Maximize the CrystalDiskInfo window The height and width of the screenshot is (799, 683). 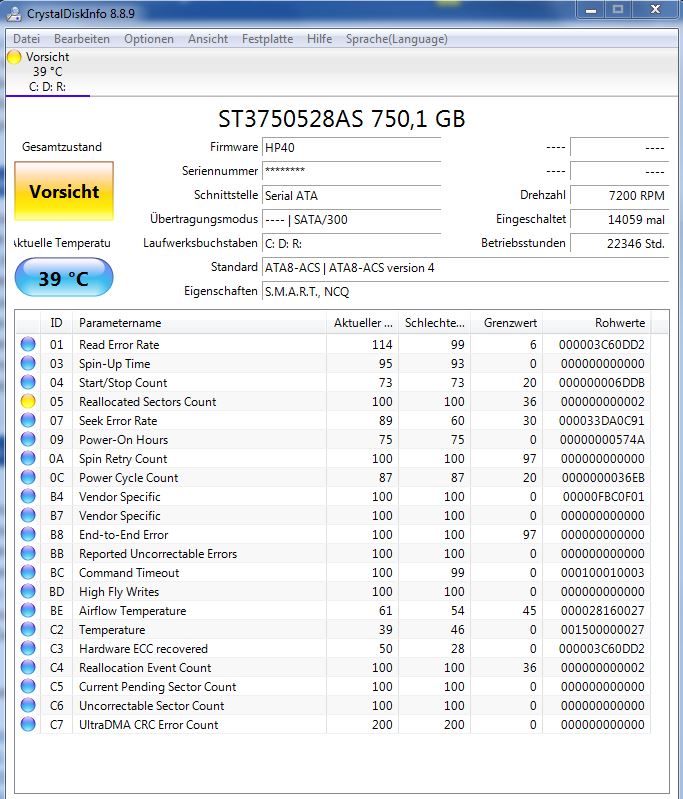coord(618,10)
